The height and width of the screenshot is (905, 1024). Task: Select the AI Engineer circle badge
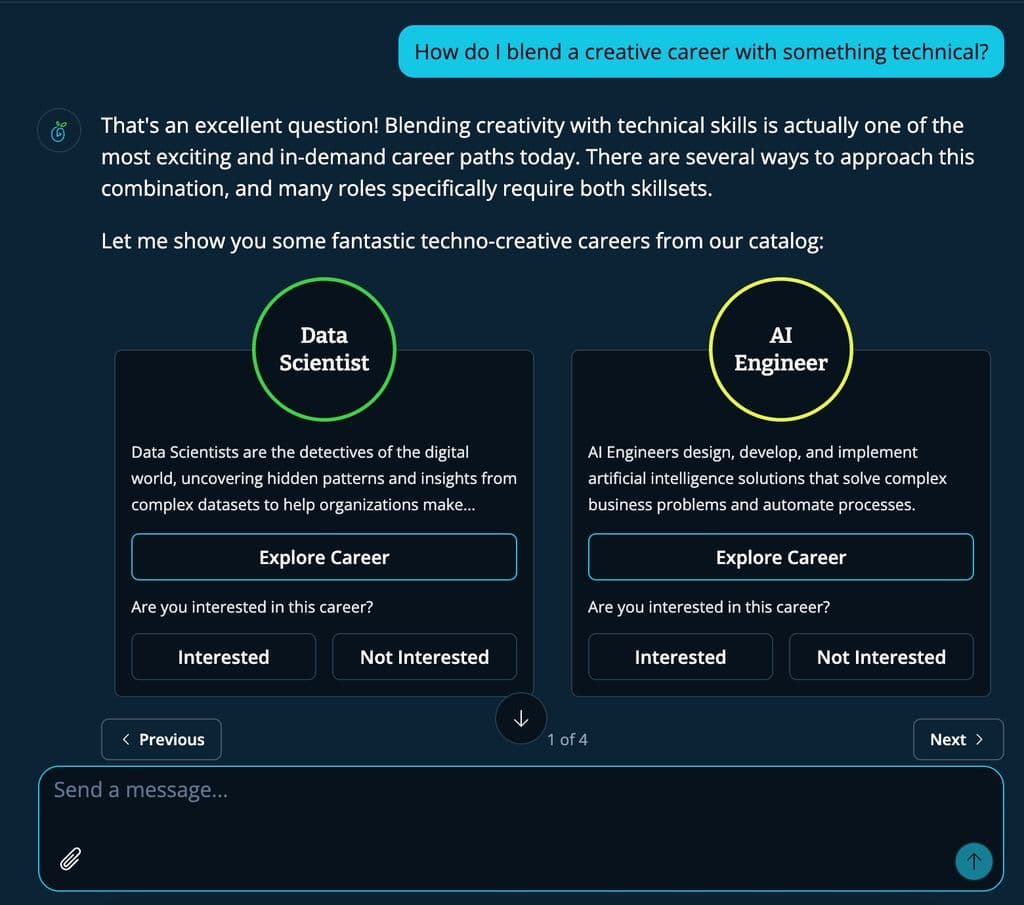point(780,349)
